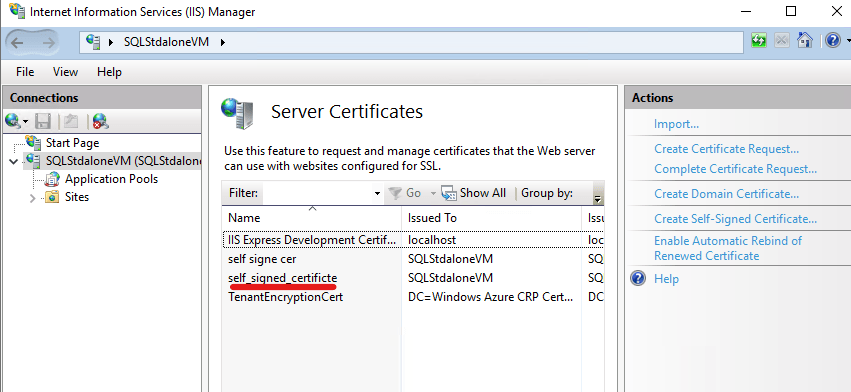Open the Help question mark toolbar icon

833,41
